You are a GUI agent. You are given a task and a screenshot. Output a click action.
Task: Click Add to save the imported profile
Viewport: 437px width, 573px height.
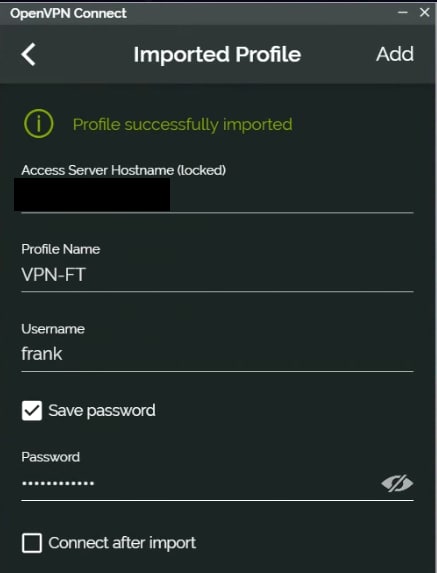tap(395, 54)
